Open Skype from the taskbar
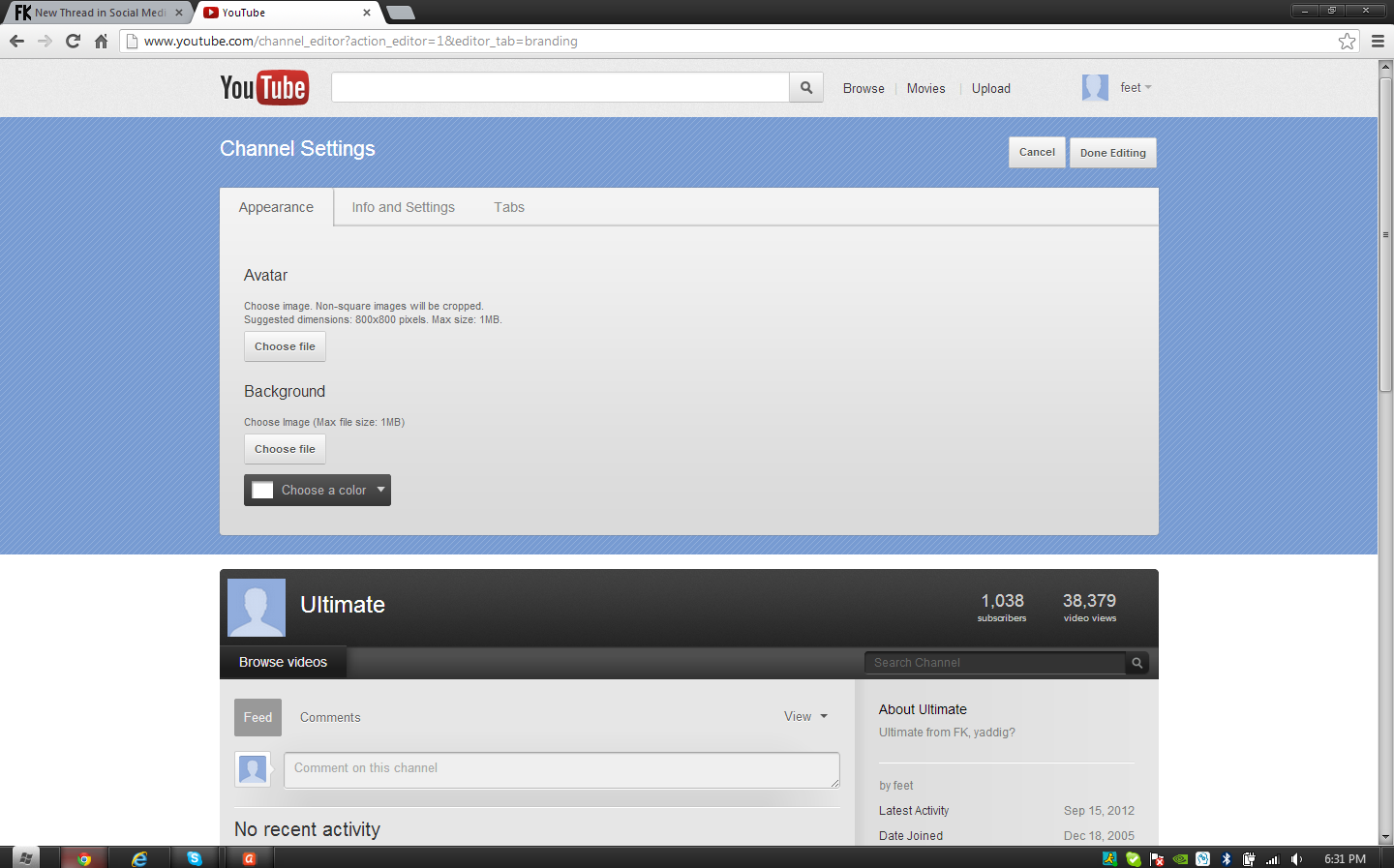The width and height of the screenshot is (1394, 868). pyautogui.click(x=195, y=858)
